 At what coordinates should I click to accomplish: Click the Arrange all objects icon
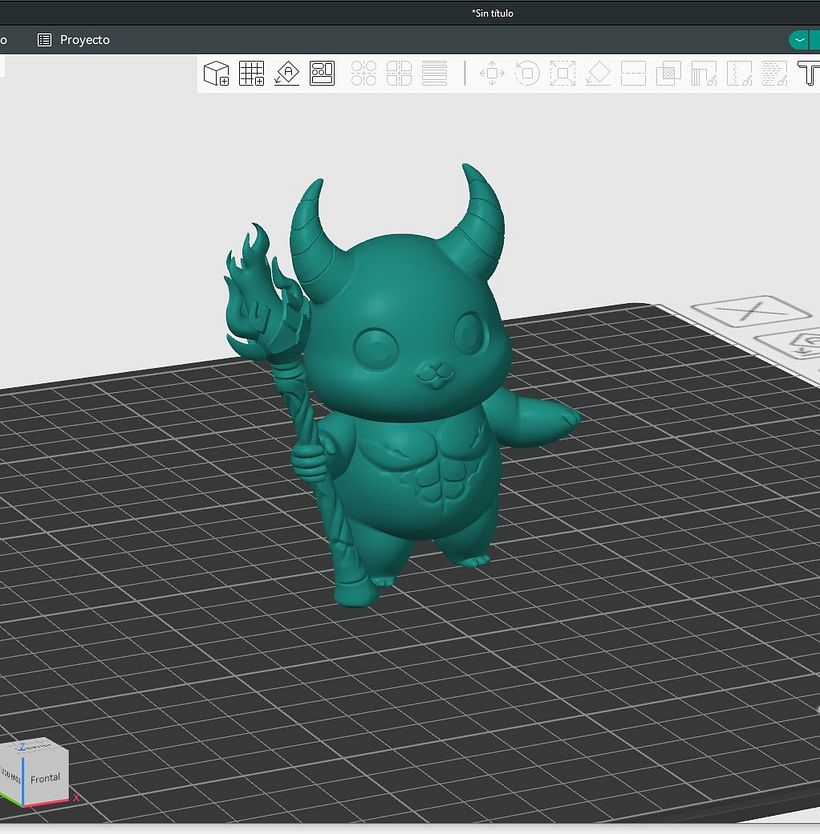click(322, 73)
